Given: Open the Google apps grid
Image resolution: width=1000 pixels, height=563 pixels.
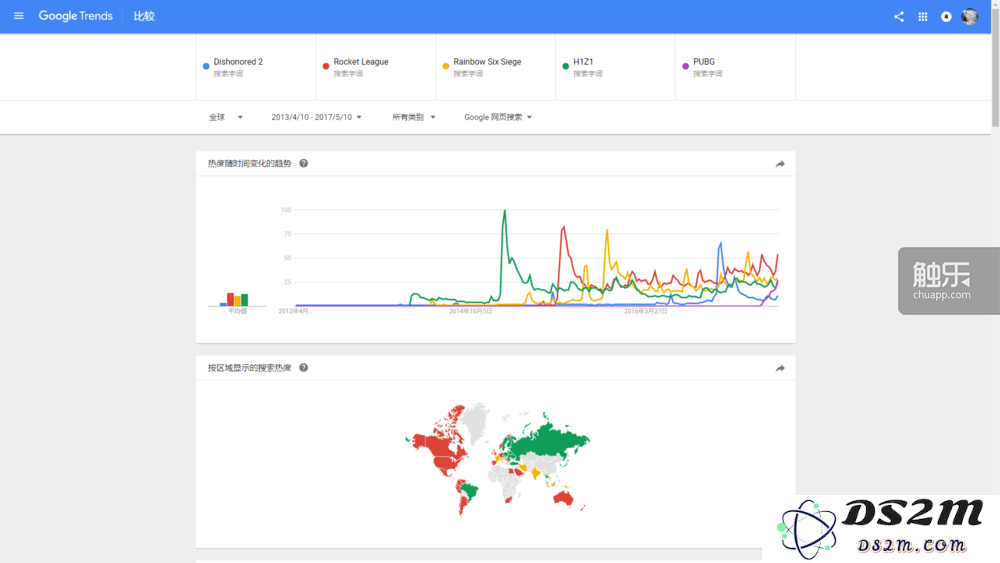Looking at the screenshot, I should click(x=923, y=17).
